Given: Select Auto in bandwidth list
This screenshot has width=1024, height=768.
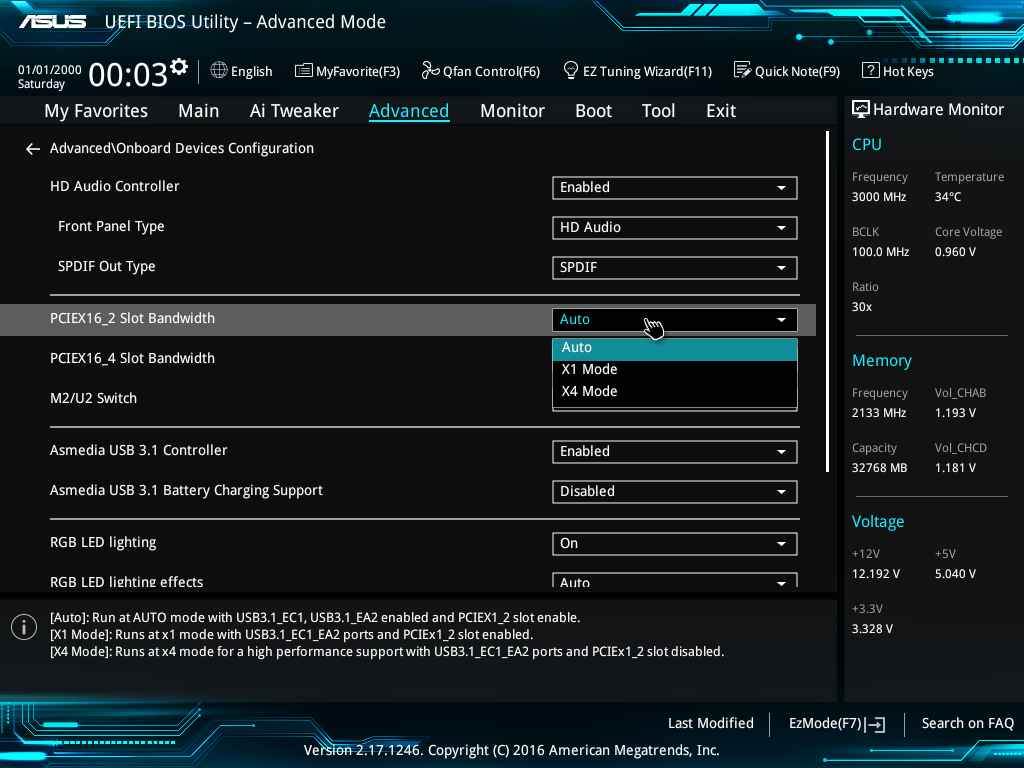Looking at the screenshot, I should coord(675,349).
